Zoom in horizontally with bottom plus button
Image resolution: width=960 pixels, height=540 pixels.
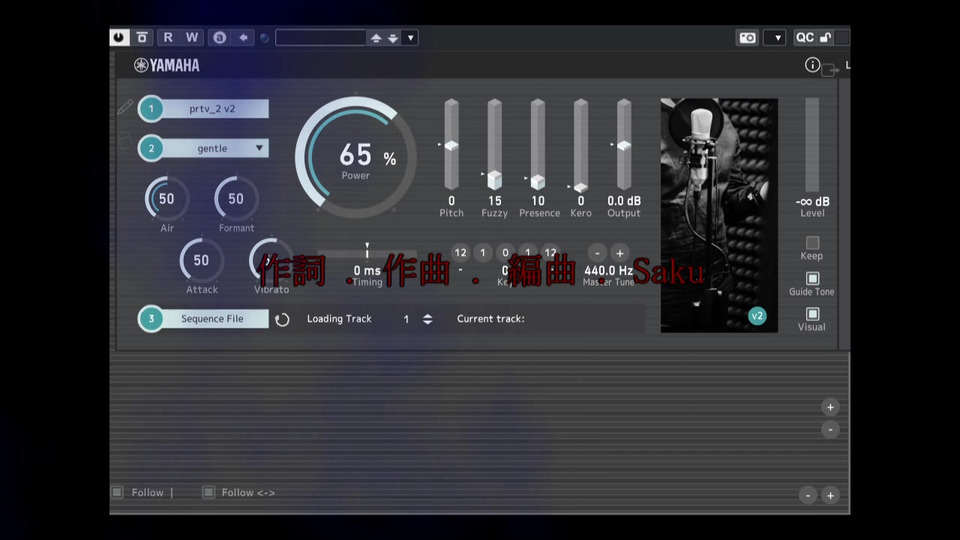click(x=830, y=495)
